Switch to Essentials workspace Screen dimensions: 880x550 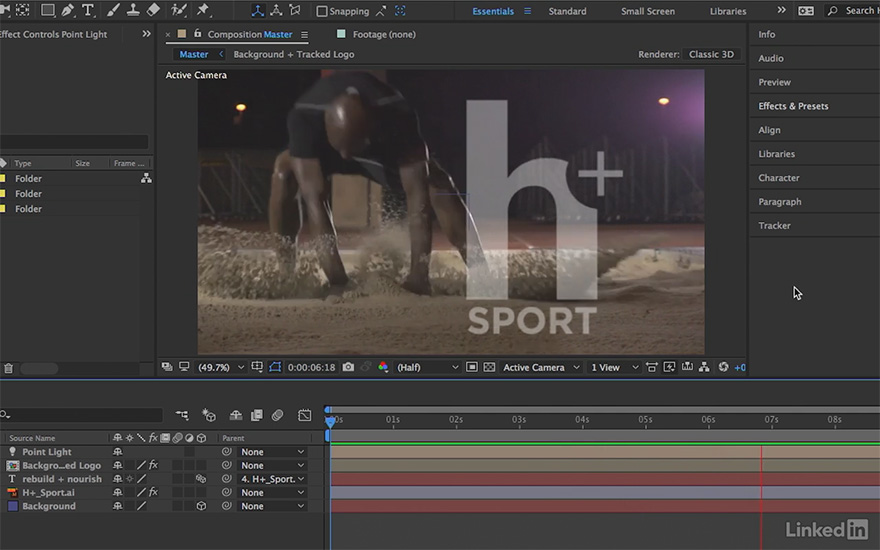[x=493, y=11]
